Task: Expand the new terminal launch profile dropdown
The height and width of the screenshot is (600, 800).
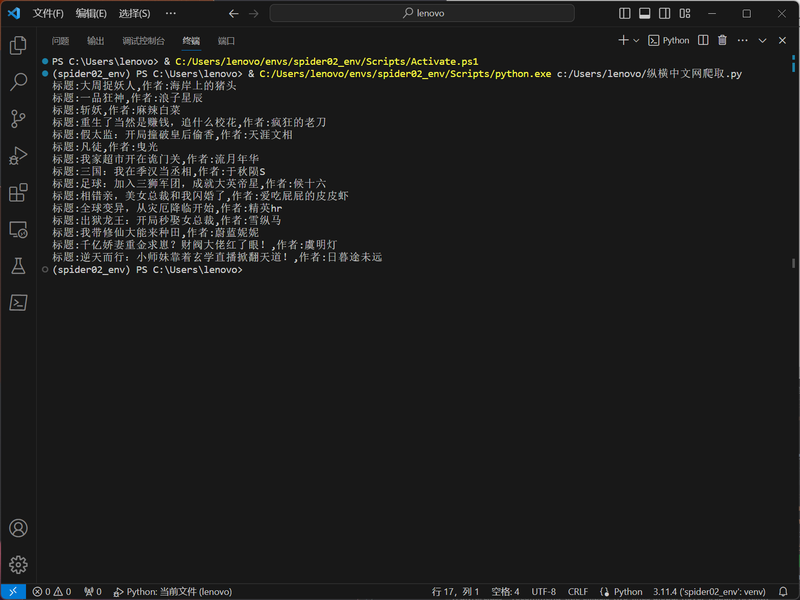Action: [636, 40]
